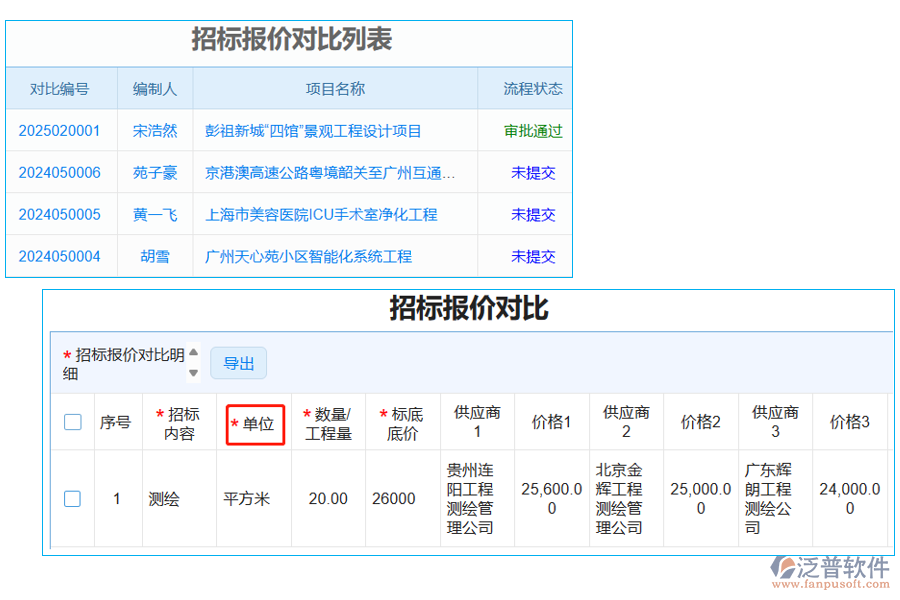The width and height of the screenshot is (900, 600).
Task: Click the 招标报价对比 panel title
Action: (467, 308)
